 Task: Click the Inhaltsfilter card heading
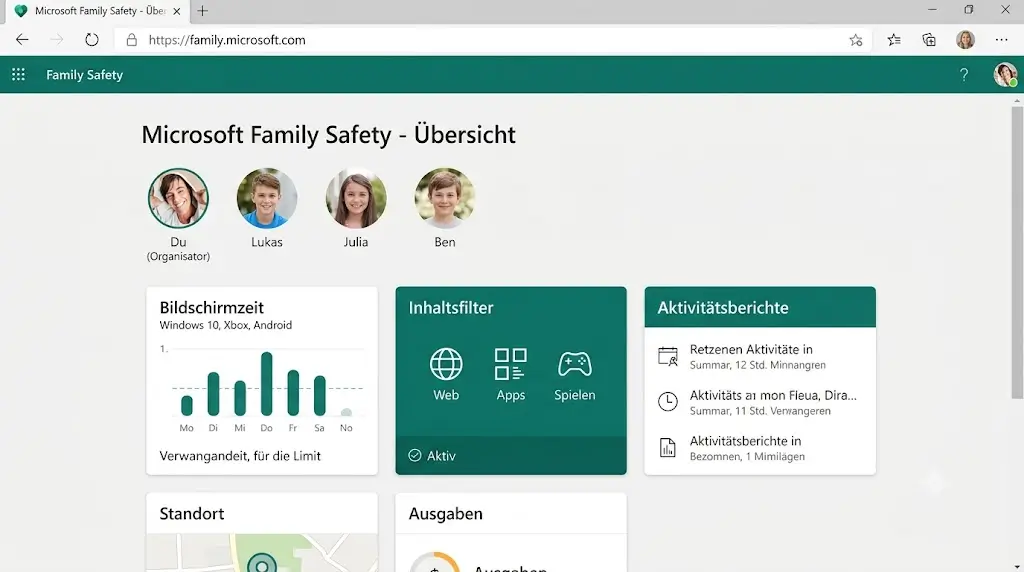pyautogui.click(x=451, y=308)
